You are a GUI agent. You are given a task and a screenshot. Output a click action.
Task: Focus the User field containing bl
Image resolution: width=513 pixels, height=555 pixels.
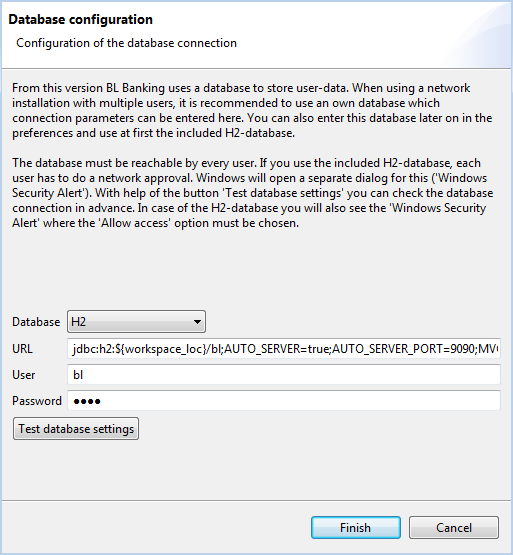tap(284, 374)
